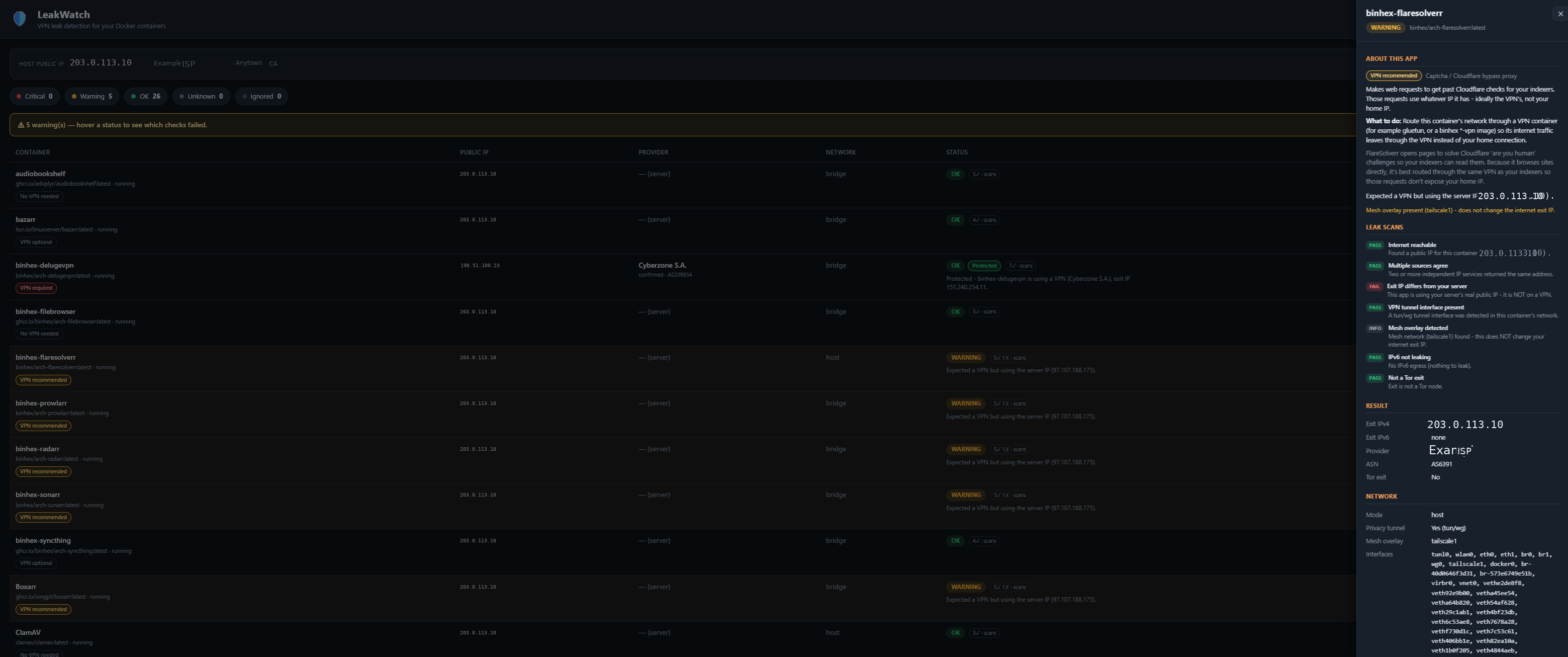Click the PASS badge for Multiple sources agree
The image size is (1568, 657).
[1375, 266]
